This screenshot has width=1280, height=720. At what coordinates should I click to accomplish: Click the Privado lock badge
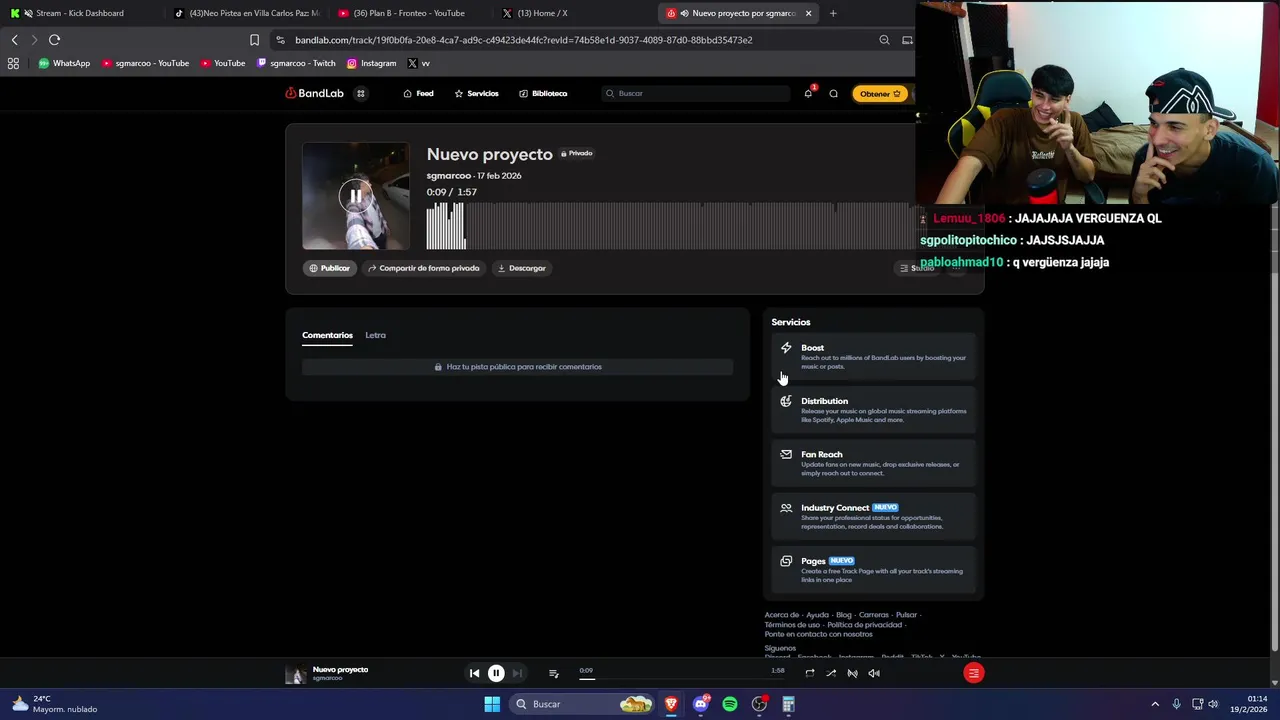point(576,153)
